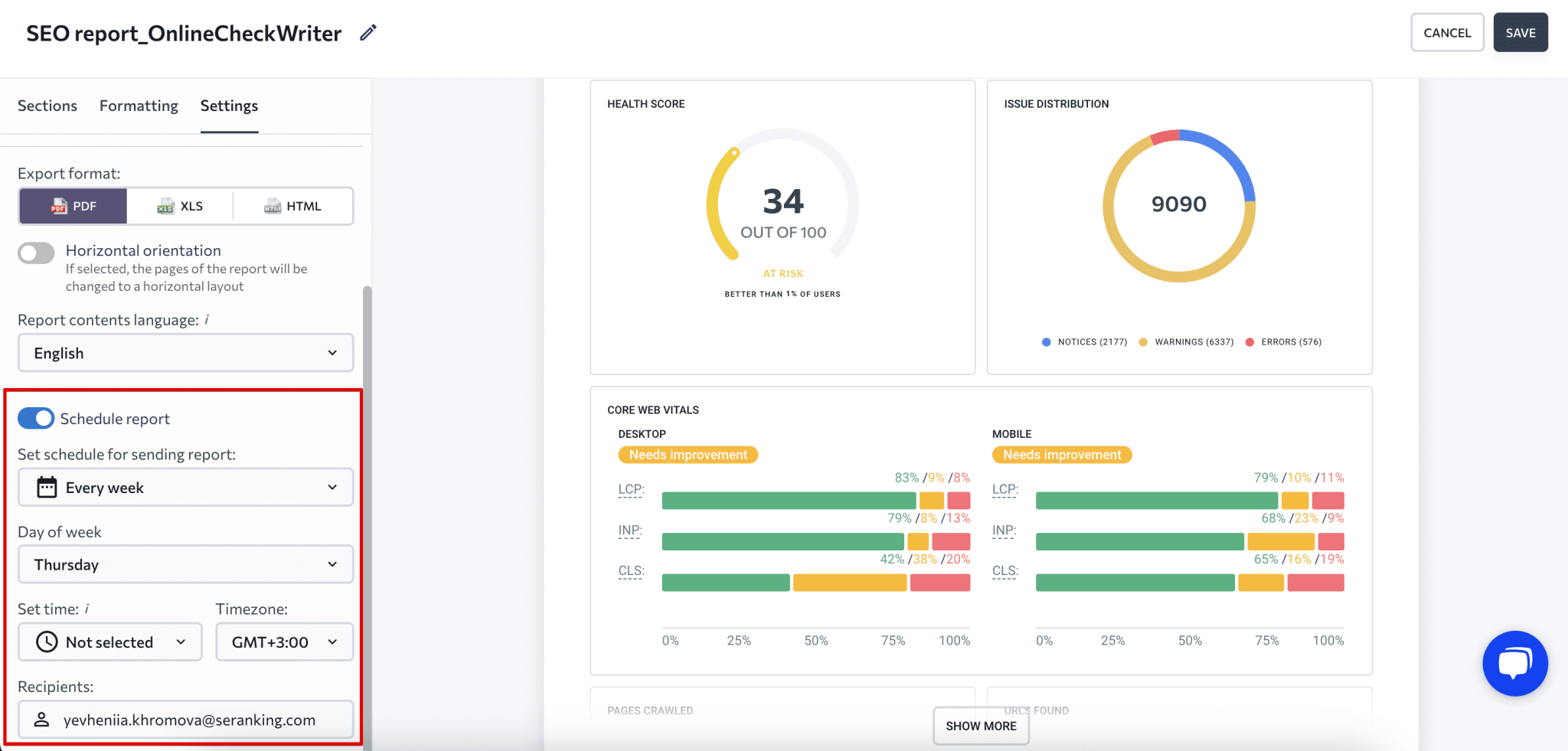Click the red Errors legend dot
Screen dimensions: 1568x751
tap(1249, 342)
